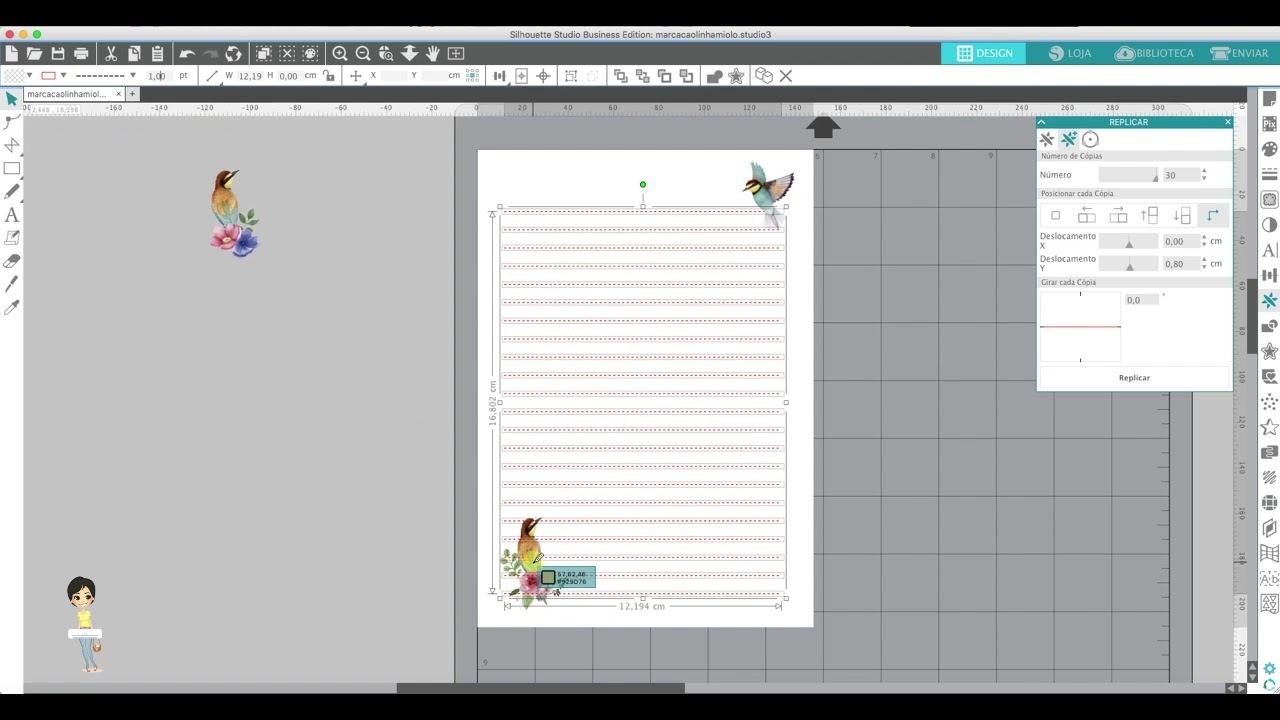Viewport: 1280px width, 720px height.
Task: Select basic replicate tab icon
Action: tap(1047, 140)
